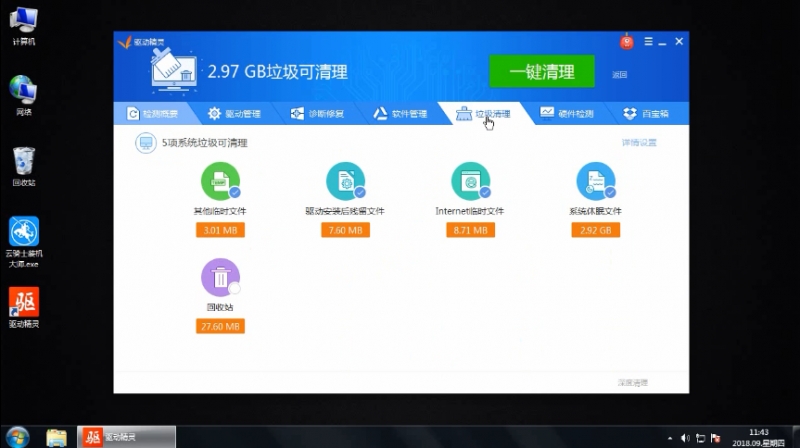Click the 8.71 MB size label
The image size is (800, 448).
[x=470, y=230]
